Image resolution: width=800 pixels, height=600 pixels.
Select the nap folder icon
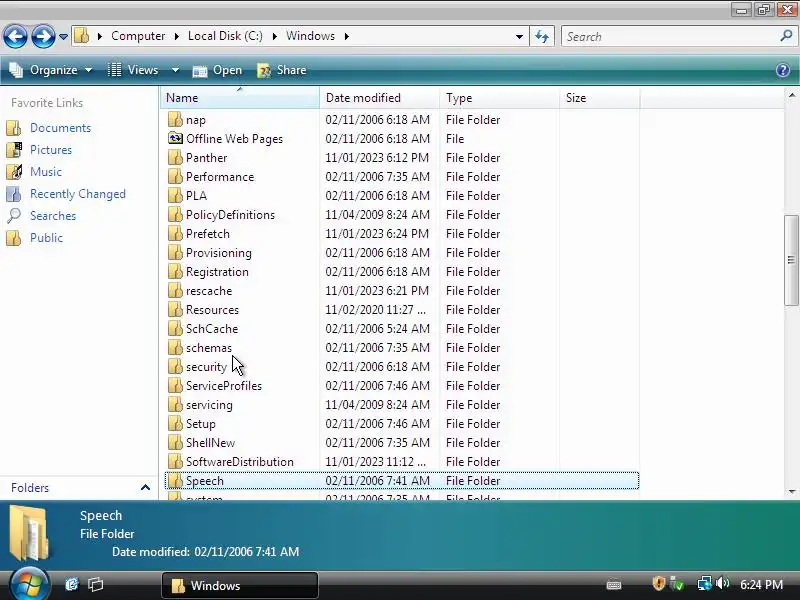[x=175, y=119]
